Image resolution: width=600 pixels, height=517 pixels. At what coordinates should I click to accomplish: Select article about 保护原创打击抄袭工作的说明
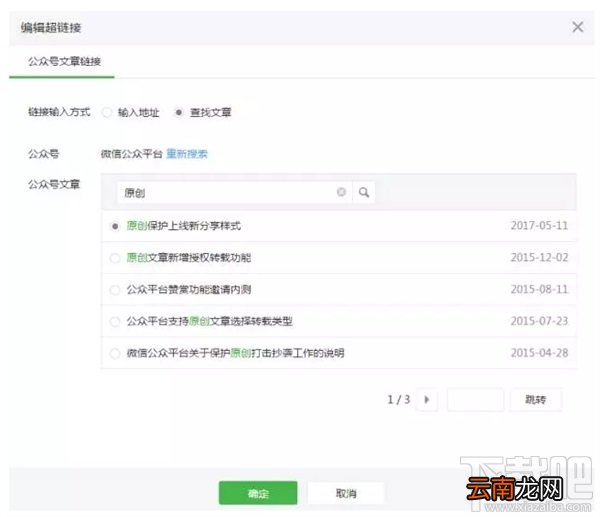coord(115,353)
